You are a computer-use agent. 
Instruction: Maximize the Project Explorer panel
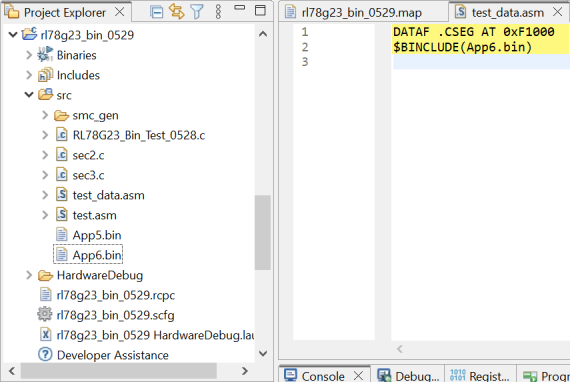pyautogui.click(x=260, y=10)
